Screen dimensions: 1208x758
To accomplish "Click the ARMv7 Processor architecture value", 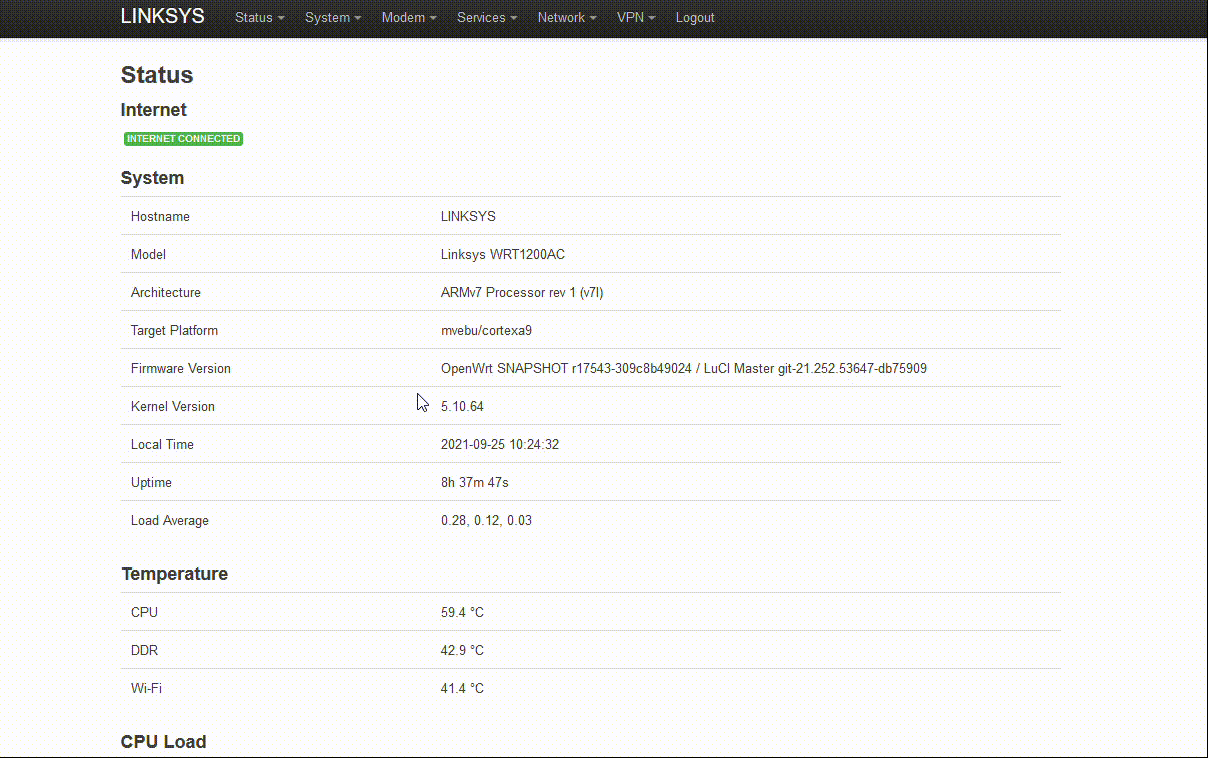I will click(x=522, y=292).
